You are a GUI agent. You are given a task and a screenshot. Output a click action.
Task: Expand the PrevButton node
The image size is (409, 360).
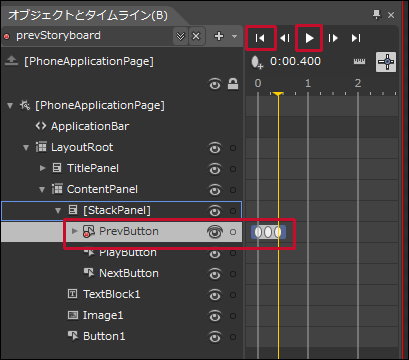(75, 231)
